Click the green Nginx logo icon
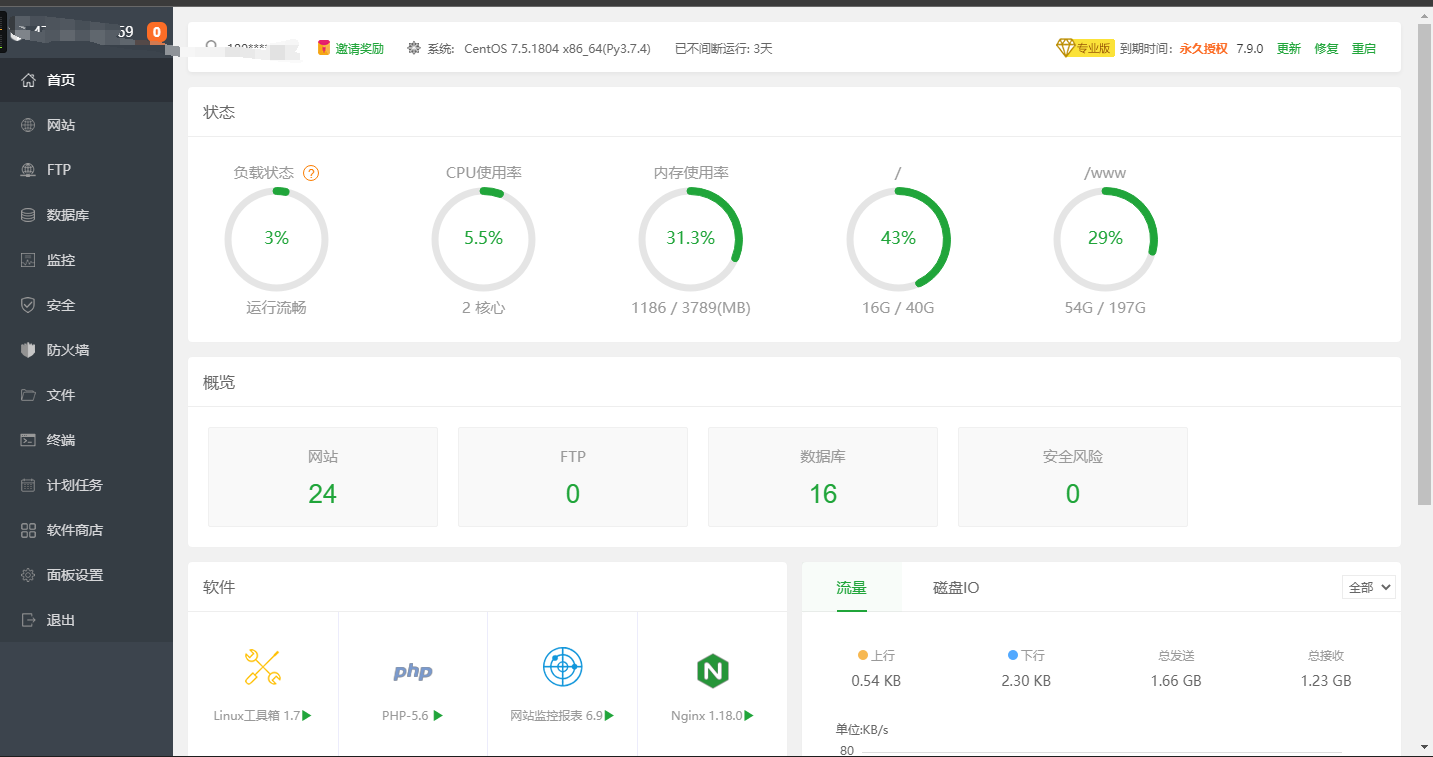 click(712, 670)
